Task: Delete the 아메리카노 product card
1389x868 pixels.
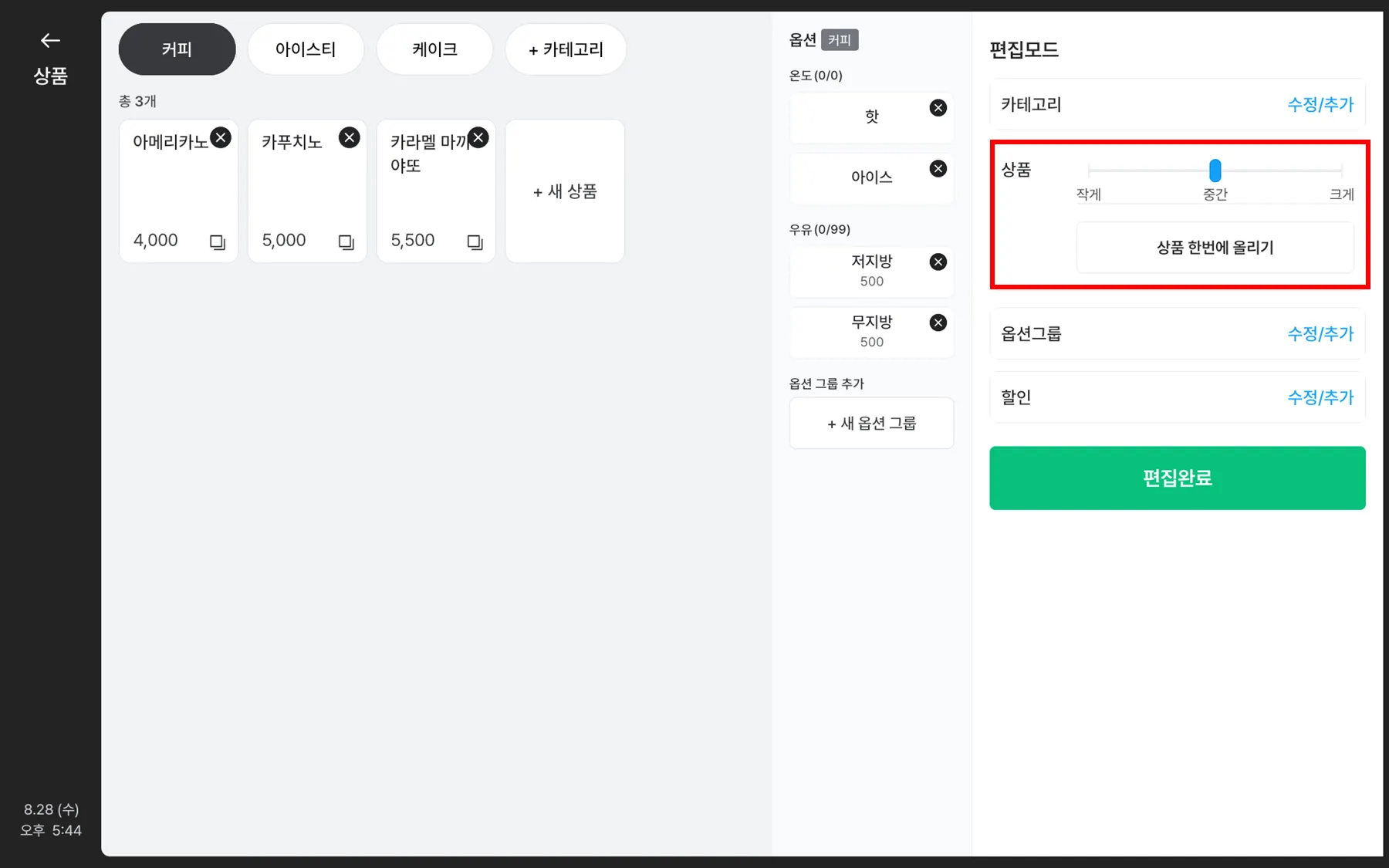Action: 221,137
